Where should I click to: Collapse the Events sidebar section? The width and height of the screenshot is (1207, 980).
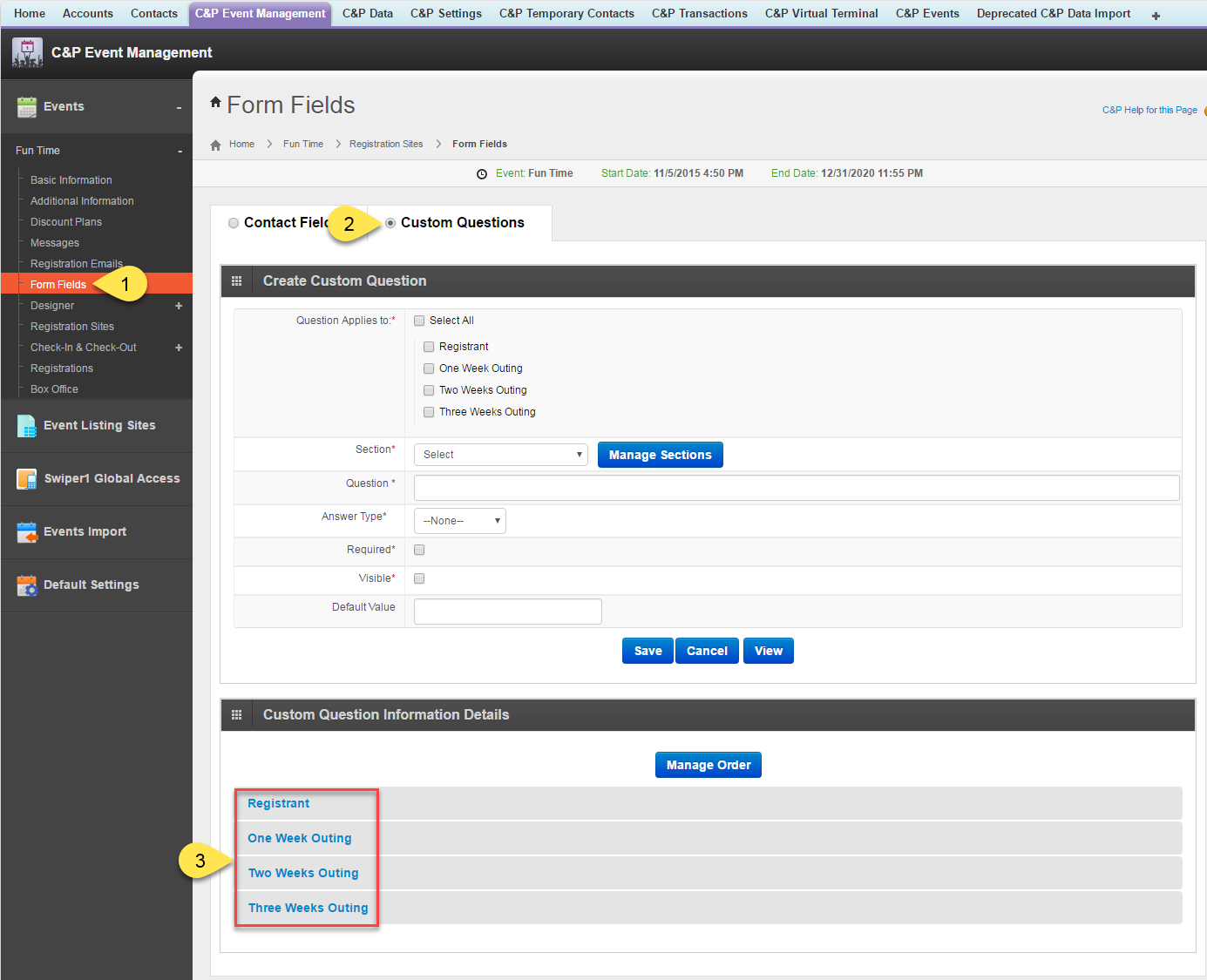pyautogui.click(x=179, y=107)
